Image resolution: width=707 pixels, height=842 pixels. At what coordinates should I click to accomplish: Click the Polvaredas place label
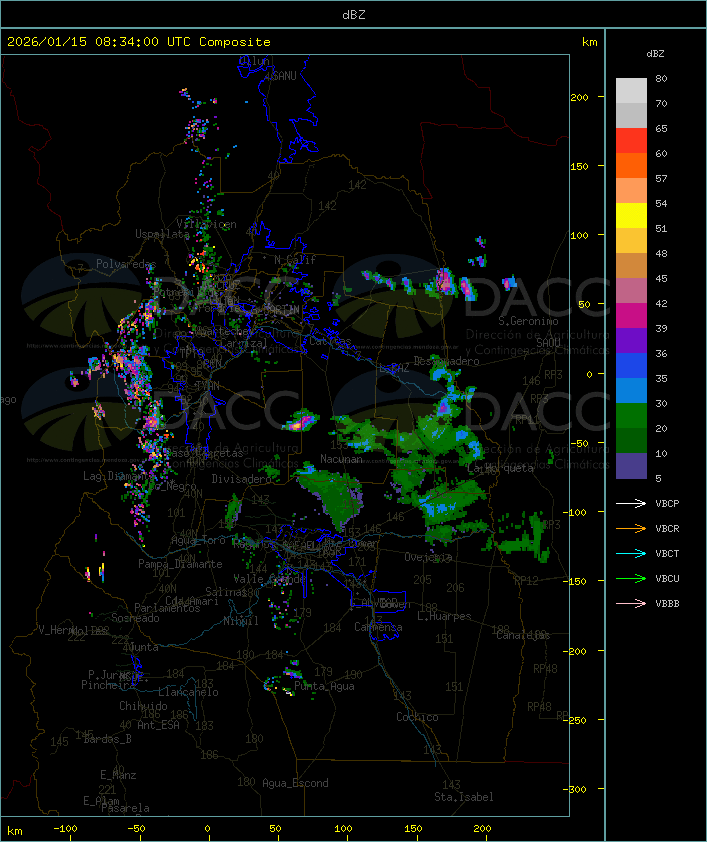coord(126,264)
